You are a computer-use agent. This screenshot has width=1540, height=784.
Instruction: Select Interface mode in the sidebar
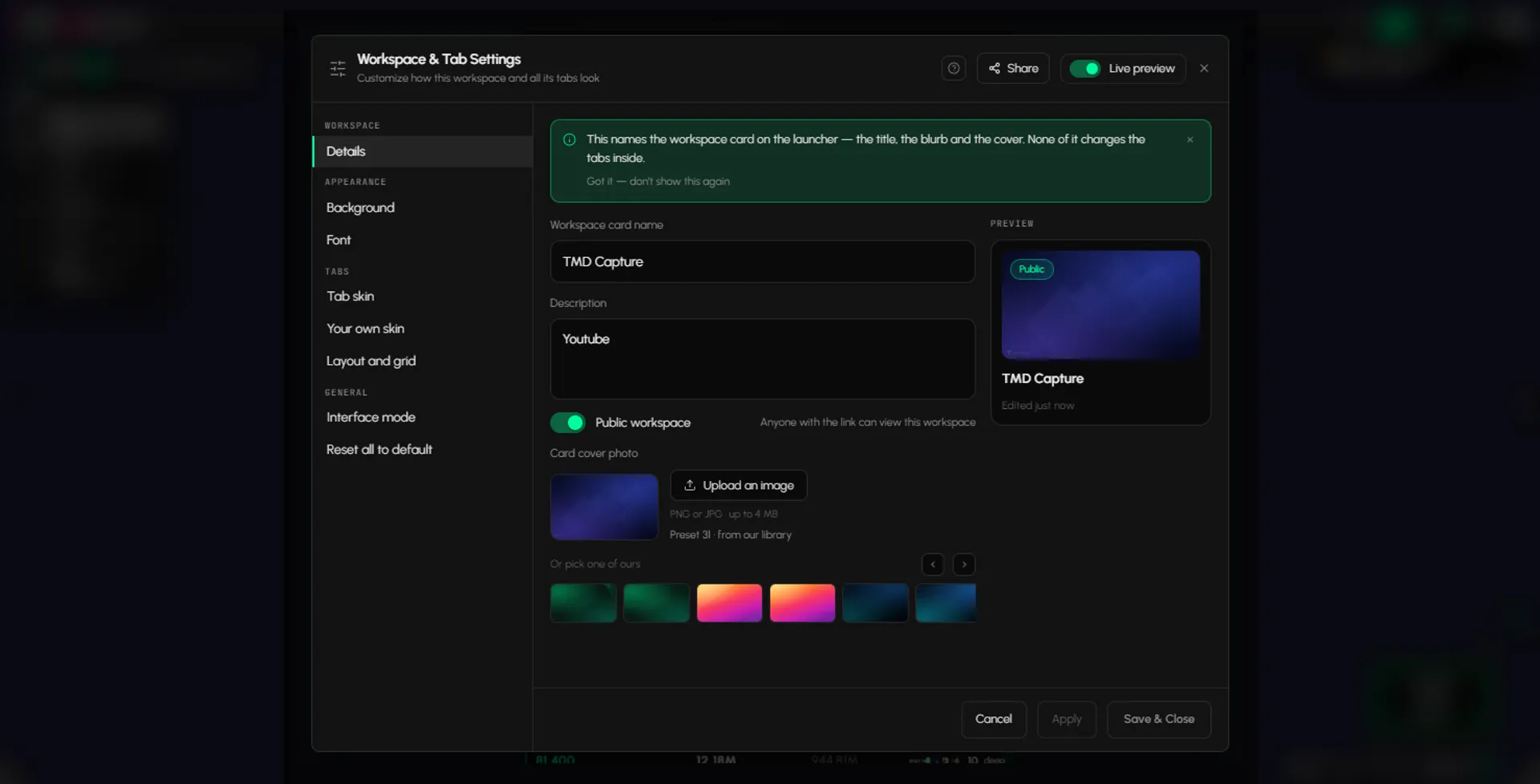(x=423, y=417)
